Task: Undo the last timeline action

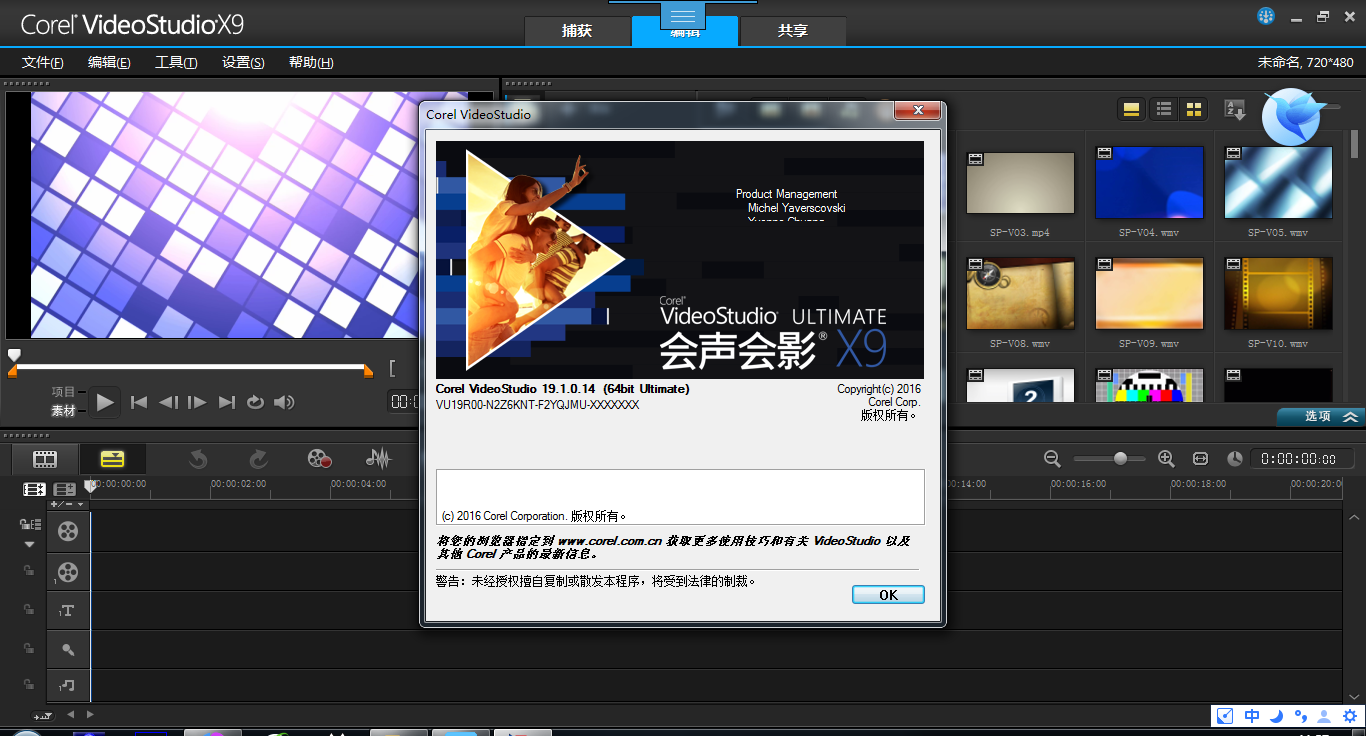Action: coord(198,459)
